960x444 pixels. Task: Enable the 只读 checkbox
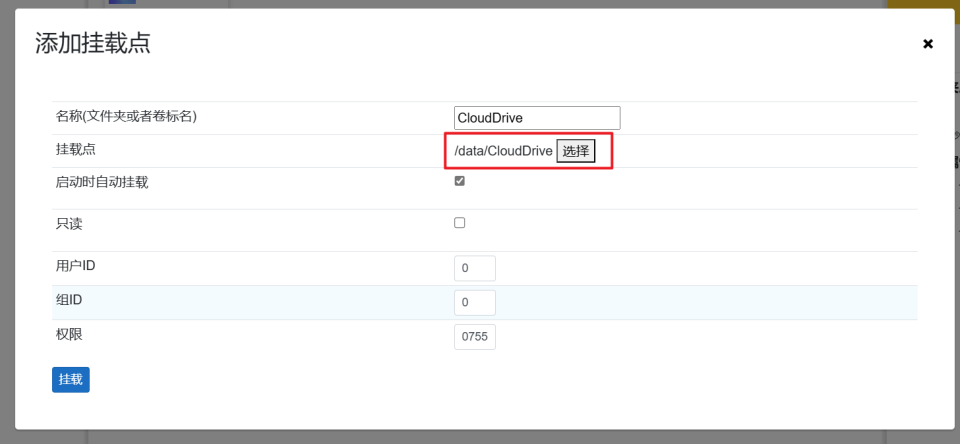460,223
